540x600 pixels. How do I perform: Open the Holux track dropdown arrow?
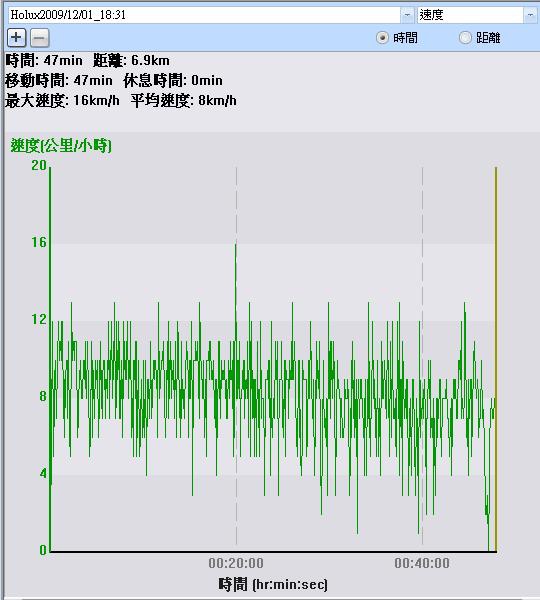tap(407, 15)
